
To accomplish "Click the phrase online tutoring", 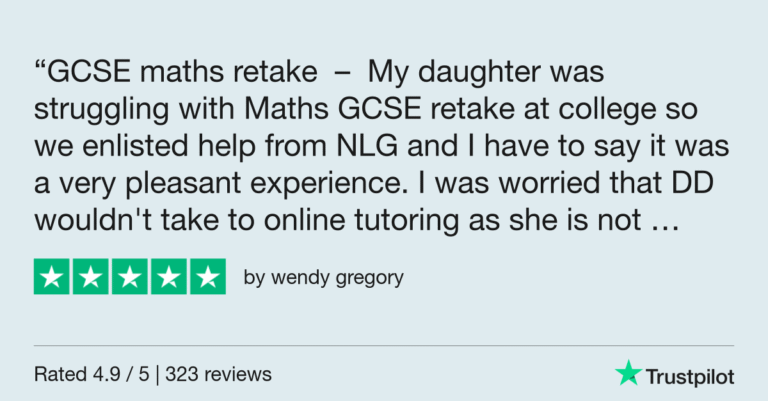I will tap(362, 220).
